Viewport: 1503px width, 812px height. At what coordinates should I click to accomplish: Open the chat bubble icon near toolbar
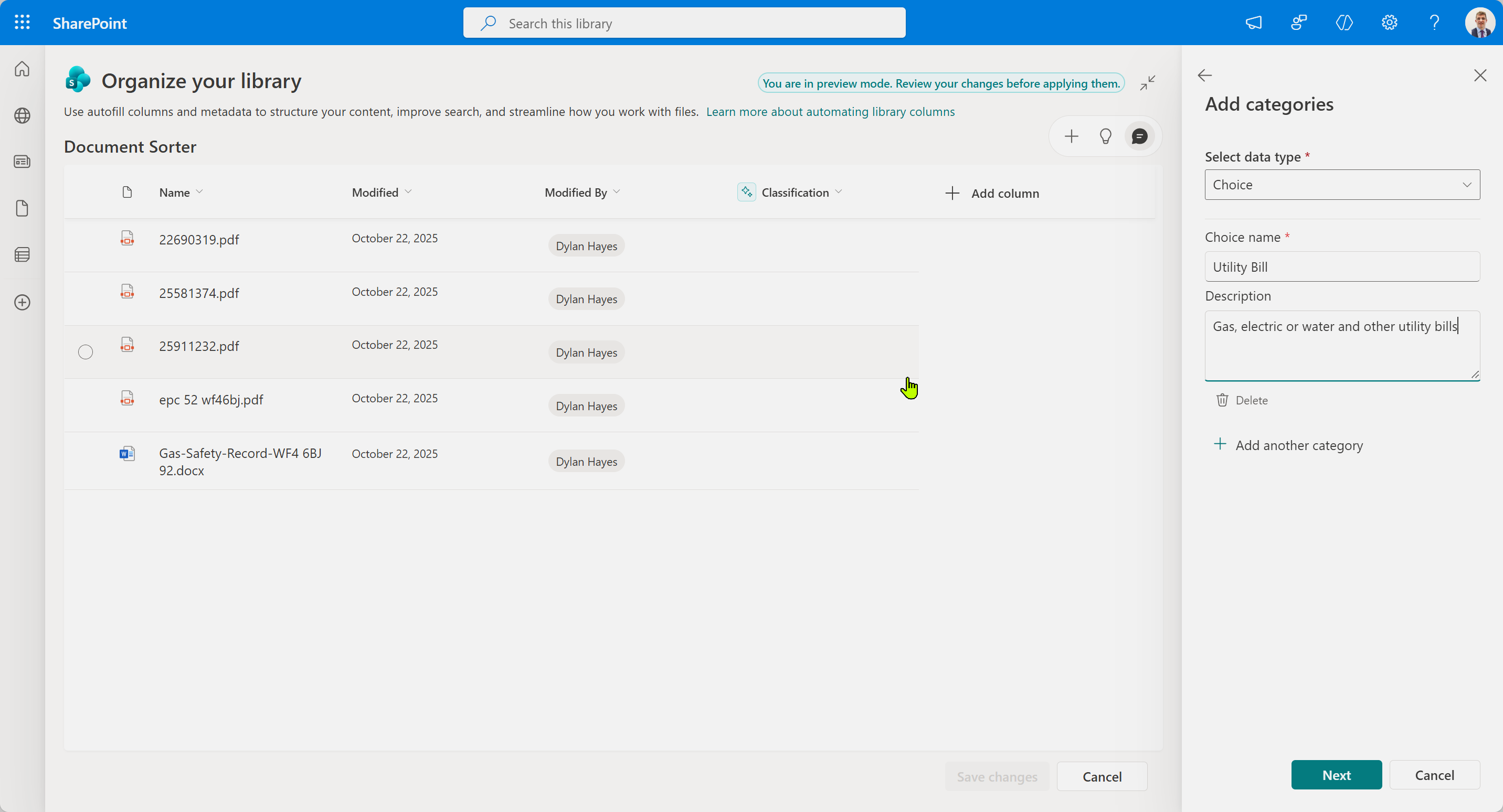pyautogui.click(x=1139, y=136)
